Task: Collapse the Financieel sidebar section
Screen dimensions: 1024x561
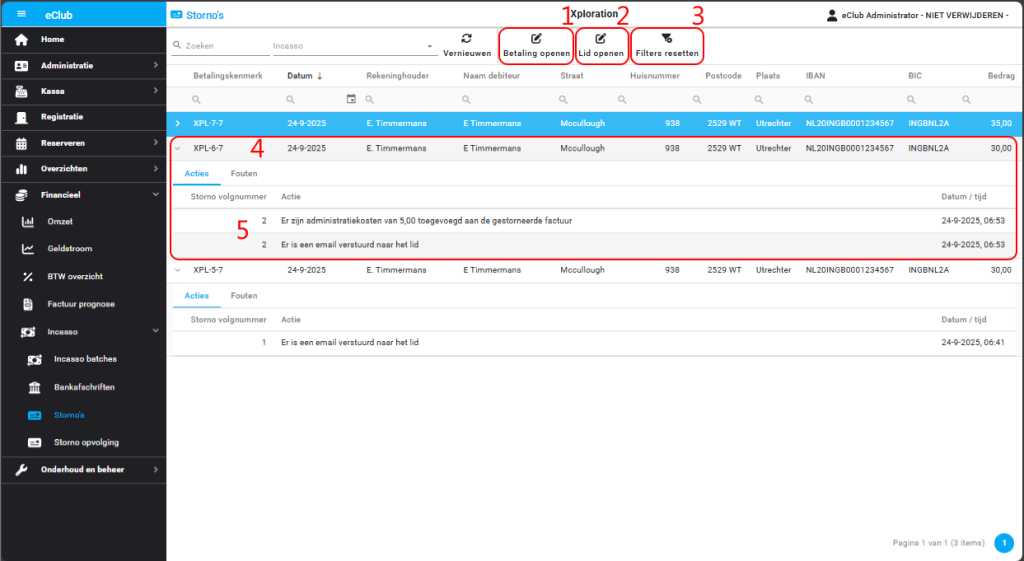Action: 155,195
